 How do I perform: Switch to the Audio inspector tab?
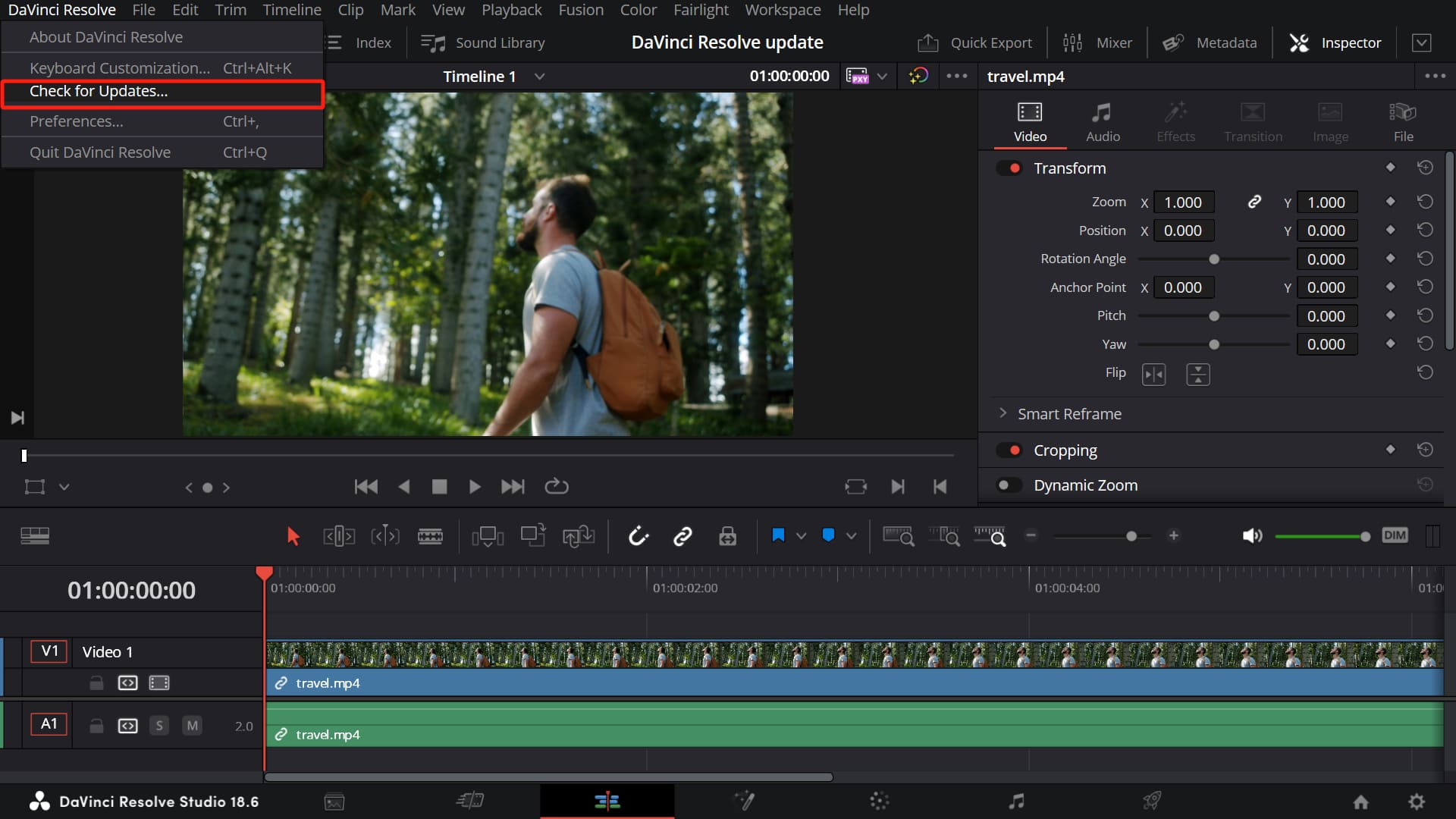pyautogui.click(x=1102, y=121)
